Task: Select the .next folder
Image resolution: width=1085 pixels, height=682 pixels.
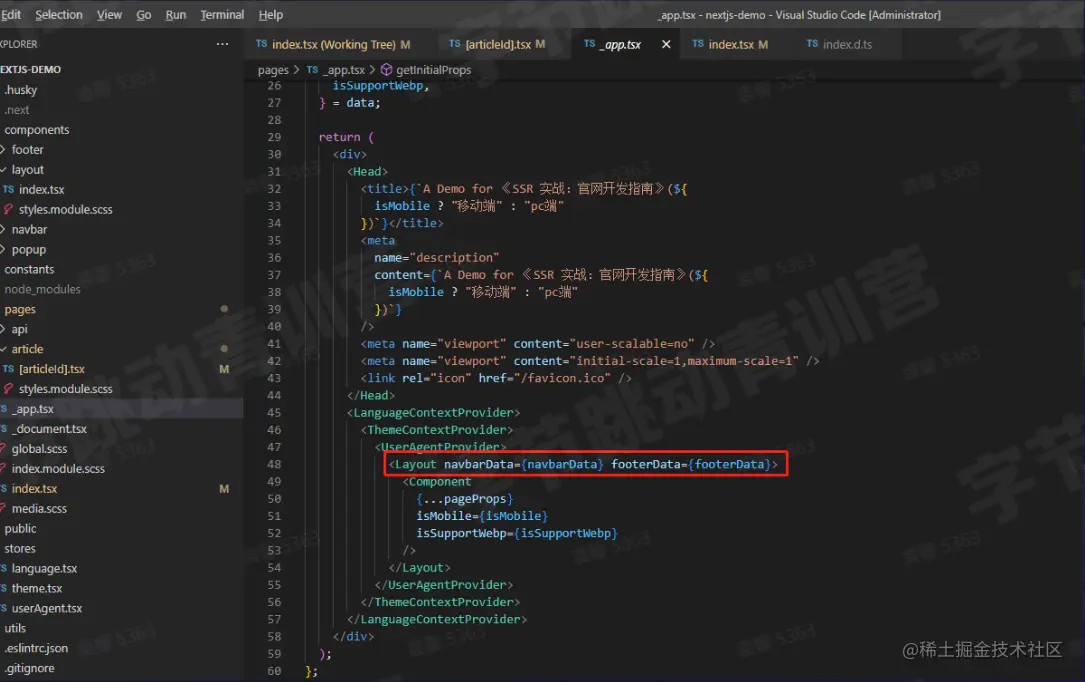Action: coord(17,110)
